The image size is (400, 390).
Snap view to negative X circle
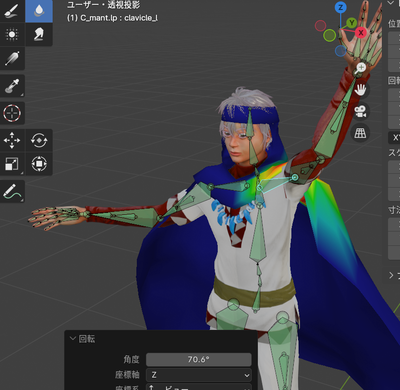(x=320, y=26)
